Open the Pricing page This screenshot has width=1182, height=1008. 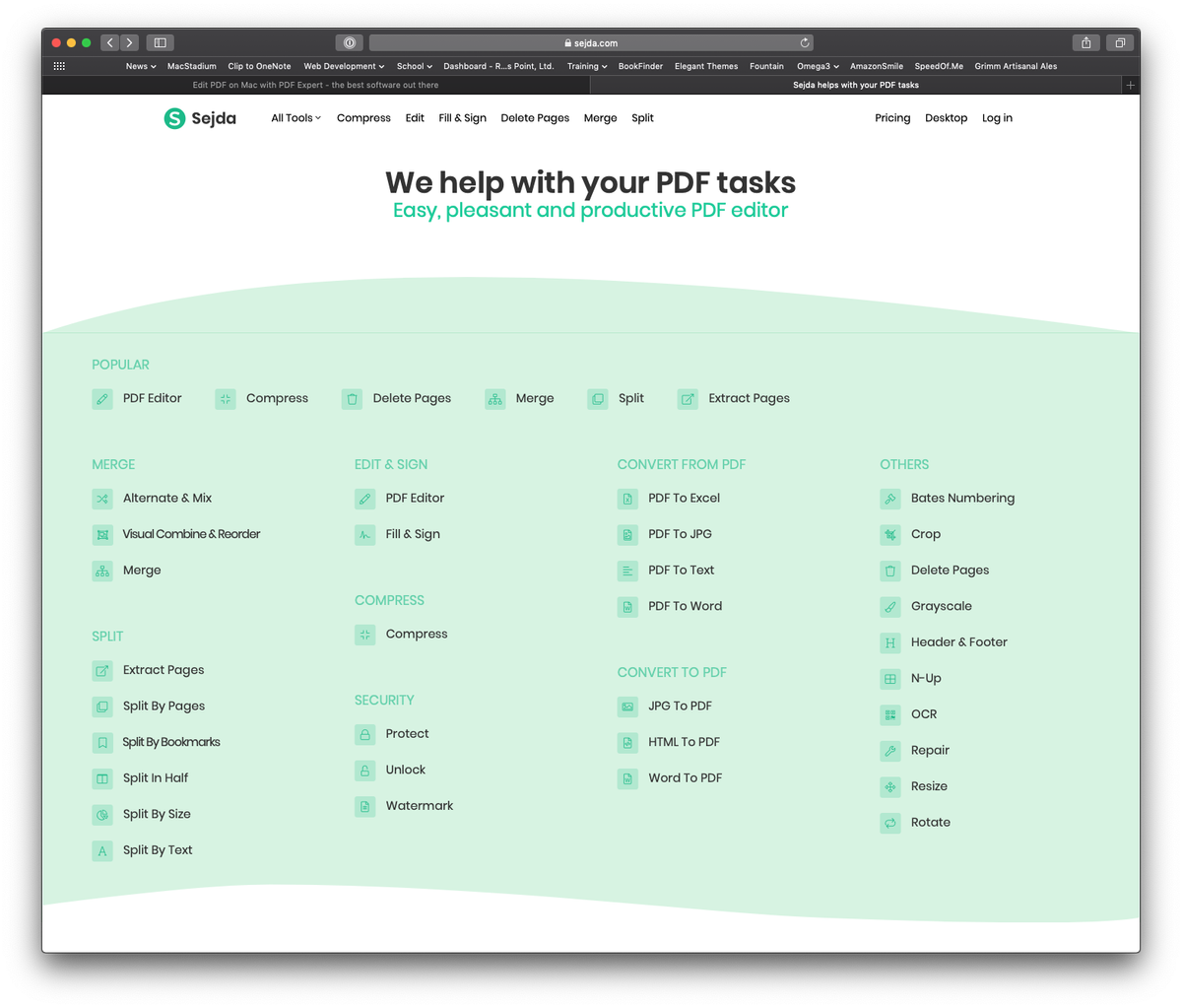tap(892, 117)
